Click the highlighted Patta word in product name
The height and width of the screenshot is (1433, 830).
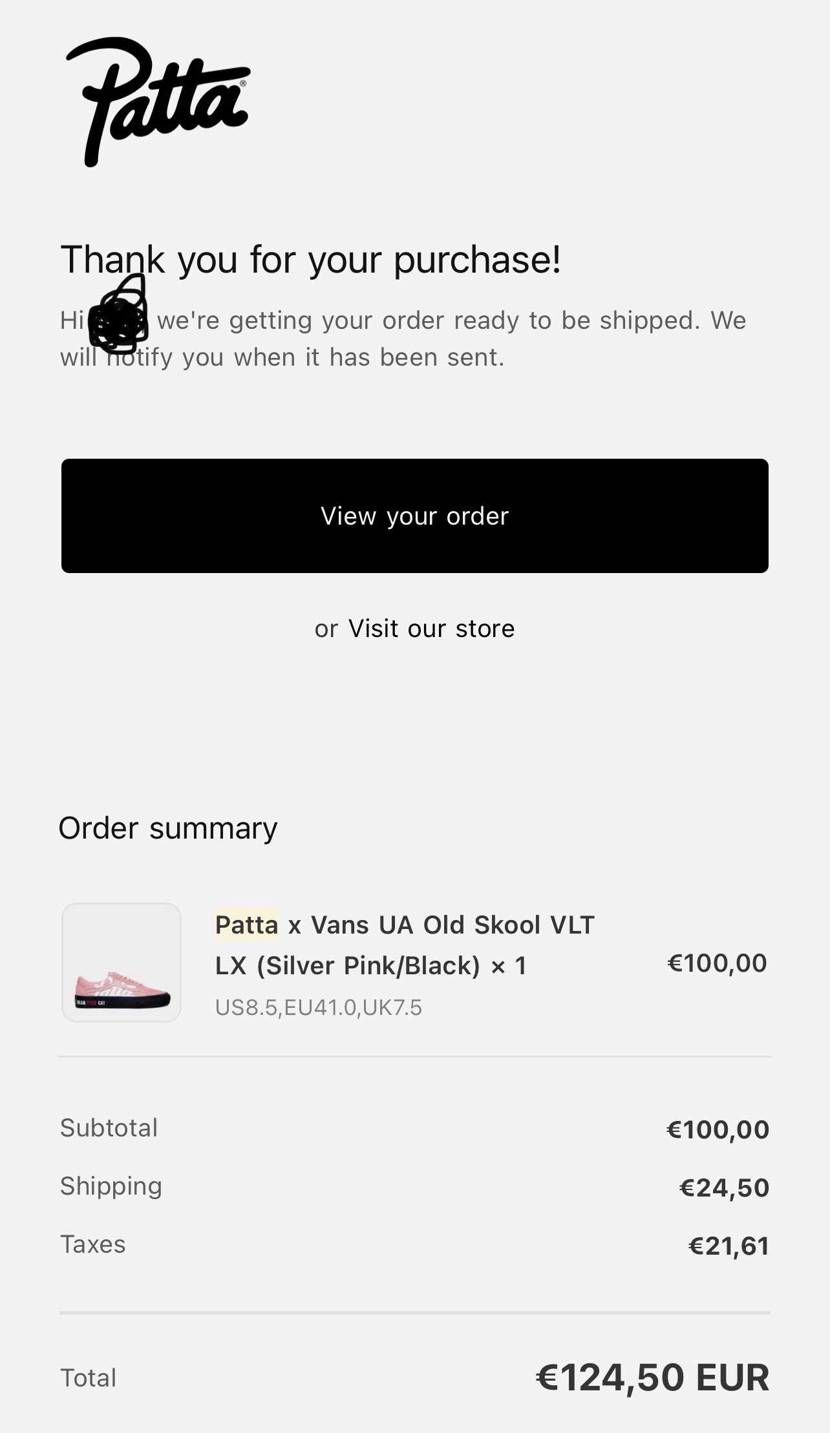pyautogui.click(x=246, y=925)
